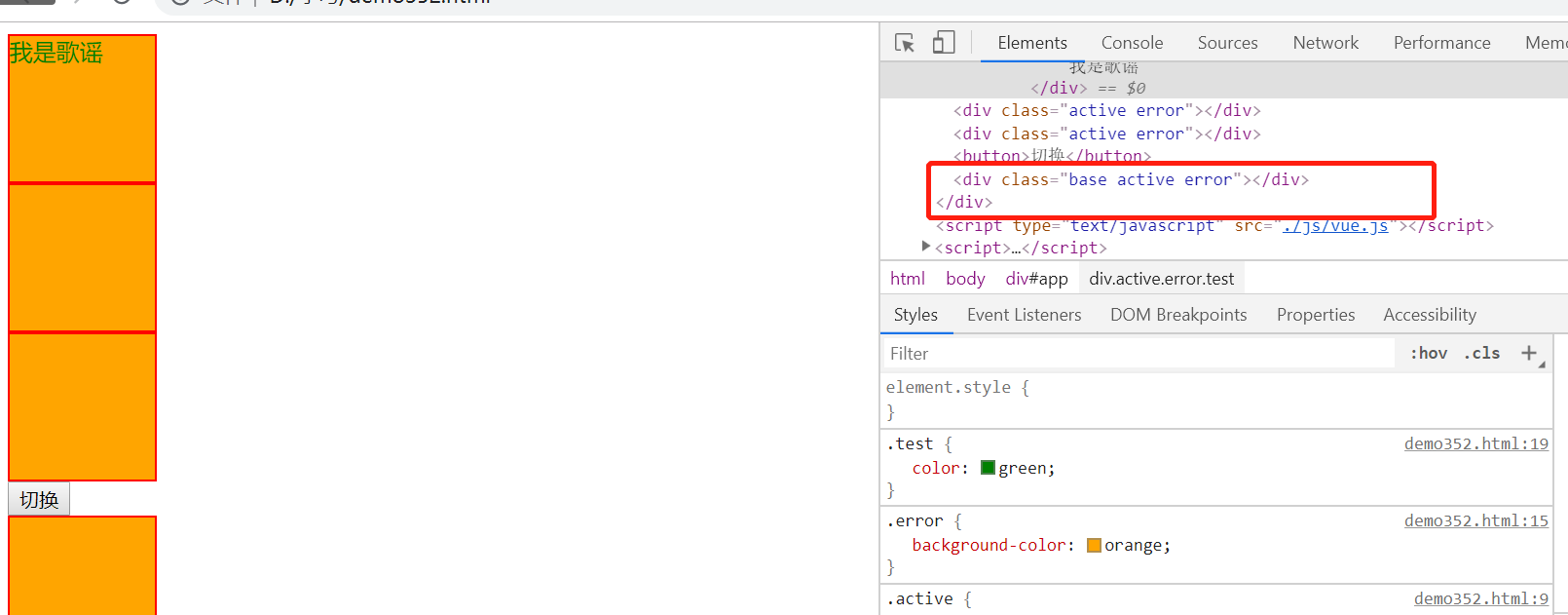Click the element.style rule block

tap(1215, 400)
